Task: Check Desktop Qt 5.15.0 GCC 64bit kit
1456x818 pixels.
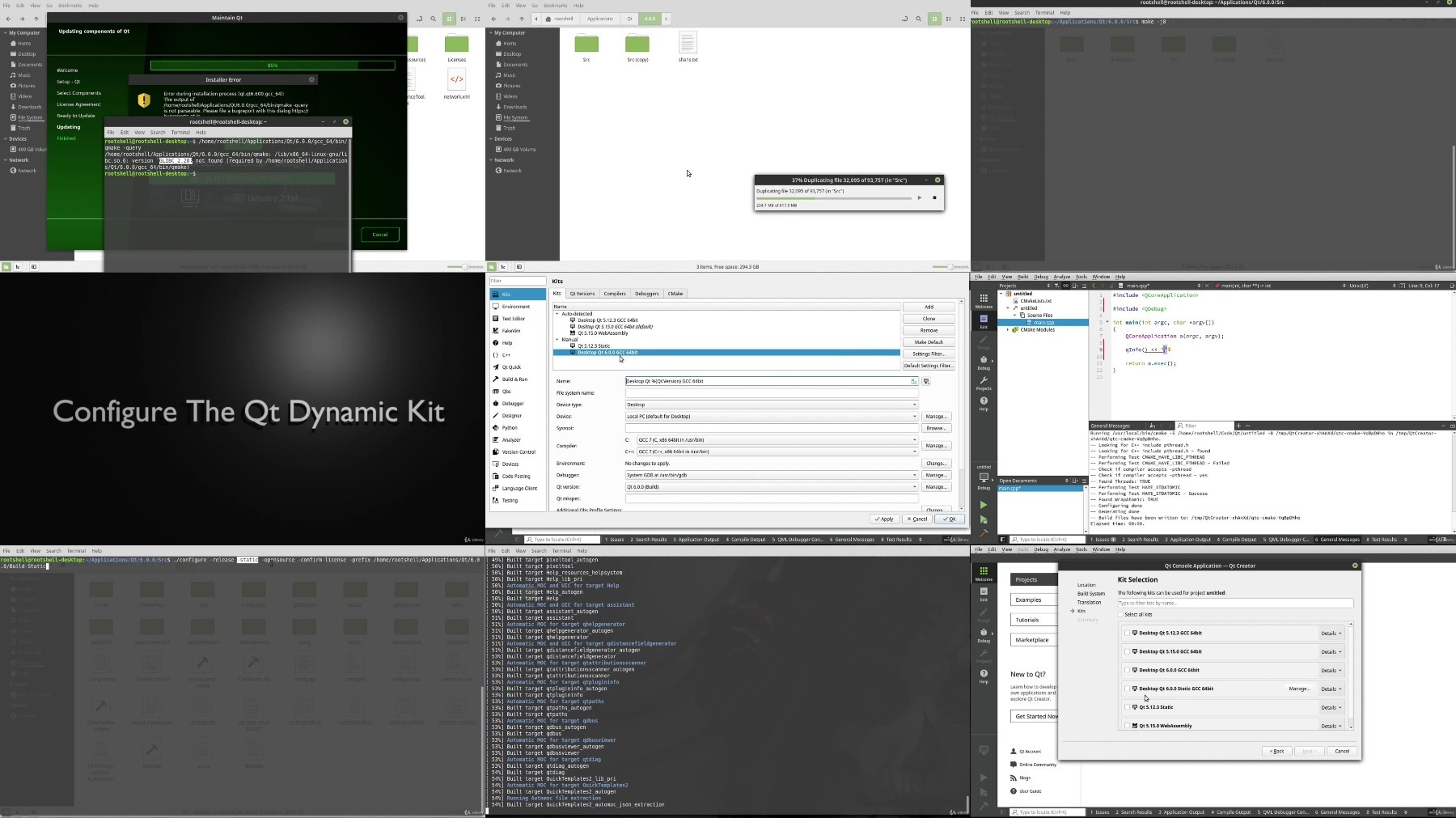Action: (x=1127, y=652)
